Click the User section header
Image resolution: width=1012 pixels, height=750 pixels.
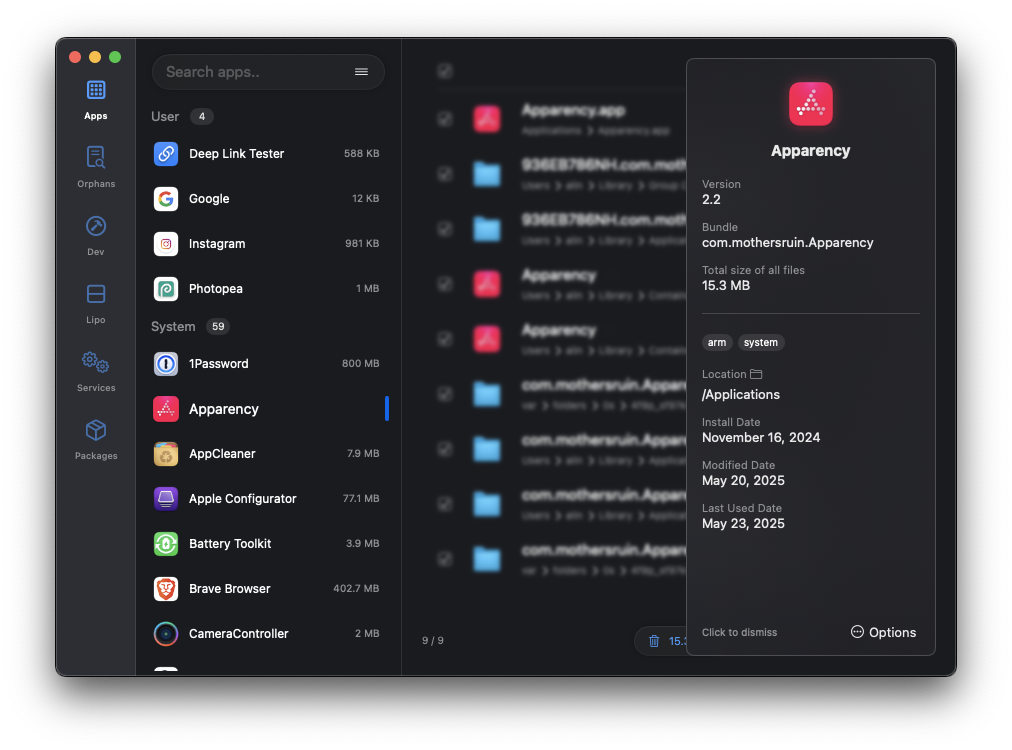(165, 117)
